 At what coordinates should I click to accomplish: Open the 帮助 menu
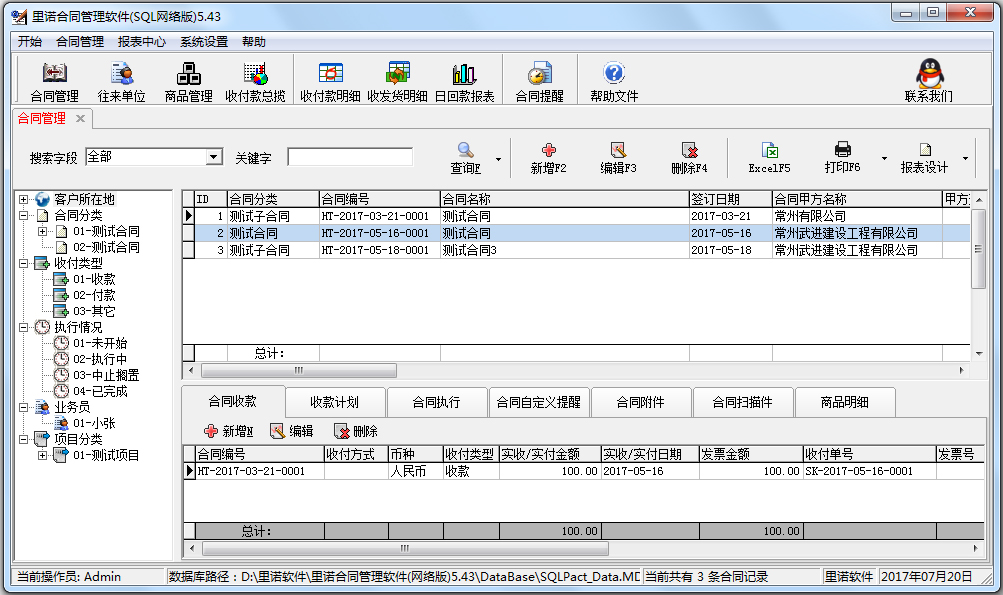(x=254, y=42)
